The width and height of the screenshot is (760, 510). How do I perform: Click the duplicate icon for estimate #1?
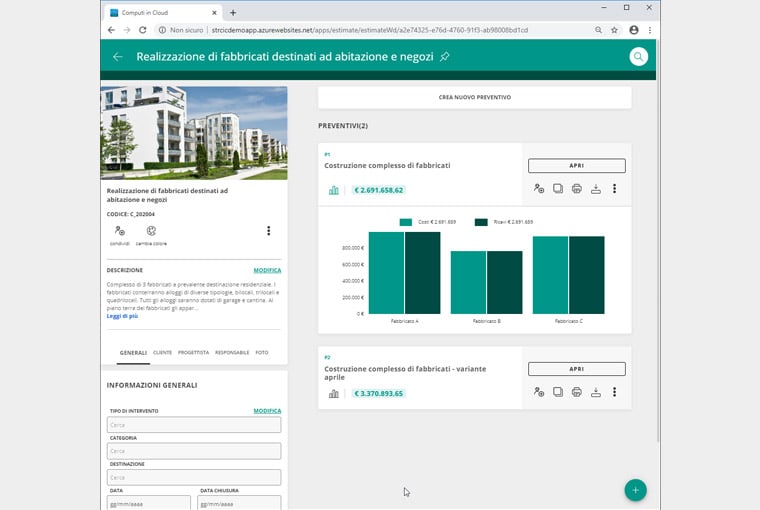click(558, 189)
